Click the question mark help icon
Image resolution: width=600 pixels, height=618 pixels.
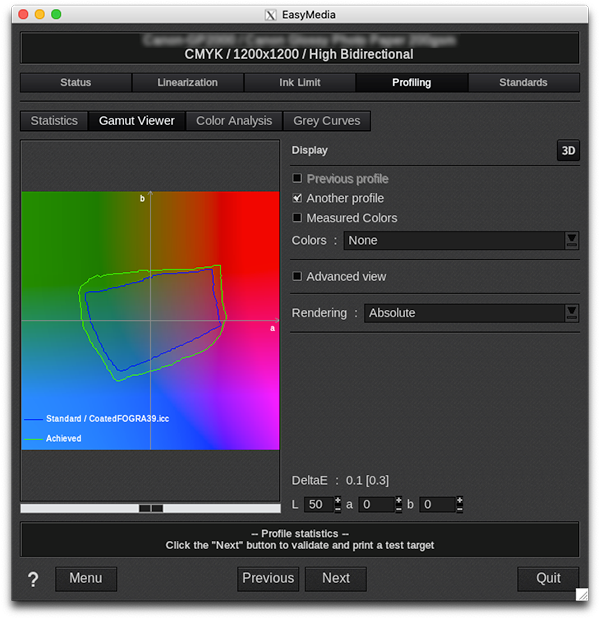(33, 580)
